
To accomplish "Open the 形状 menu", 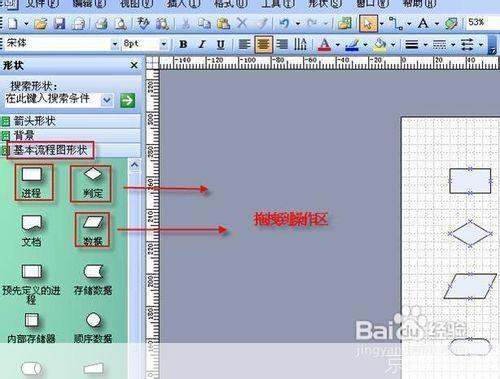I will coord(325,4).
